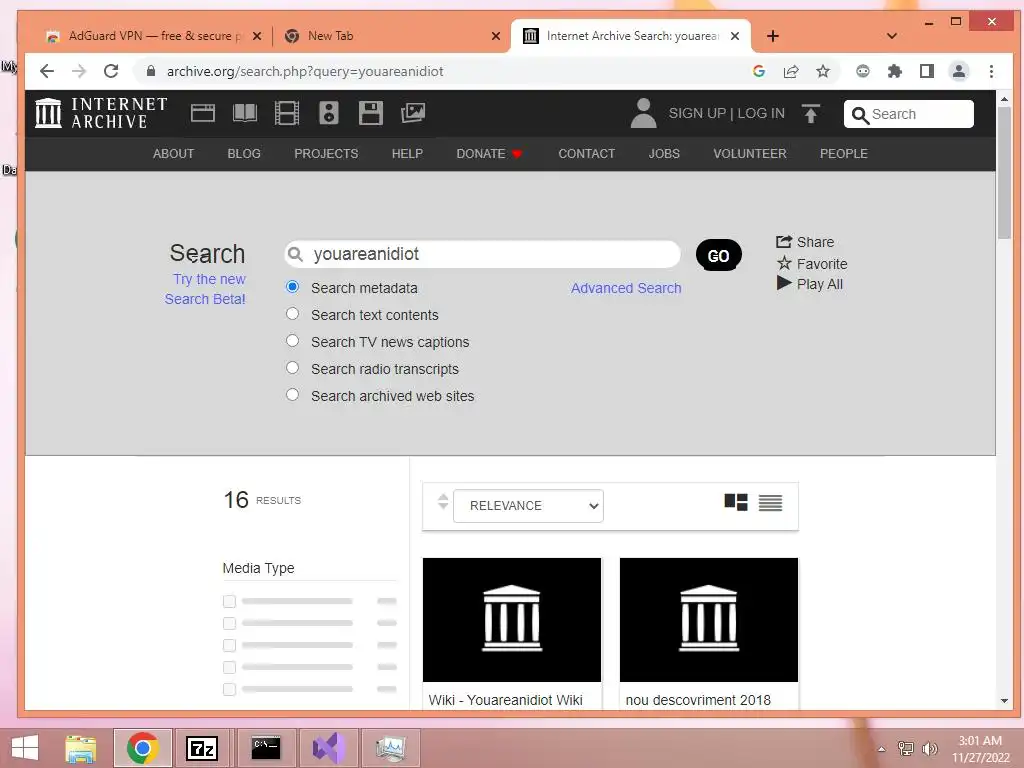Open File Explorer from taskbar
1024x768 pixels.
click(81, 748)
